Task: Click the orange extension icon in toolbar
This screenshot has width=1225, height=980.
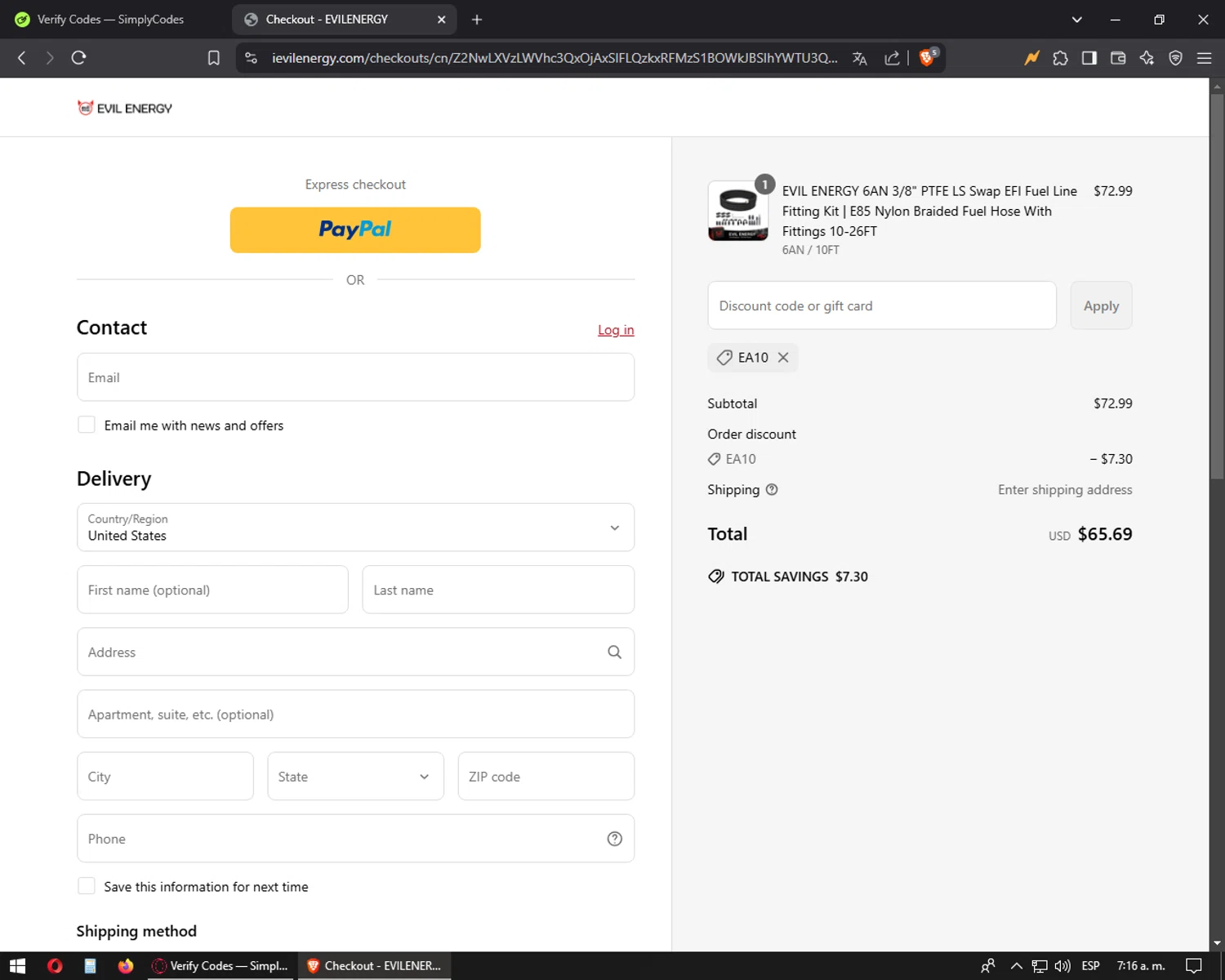Action: 1031,58
